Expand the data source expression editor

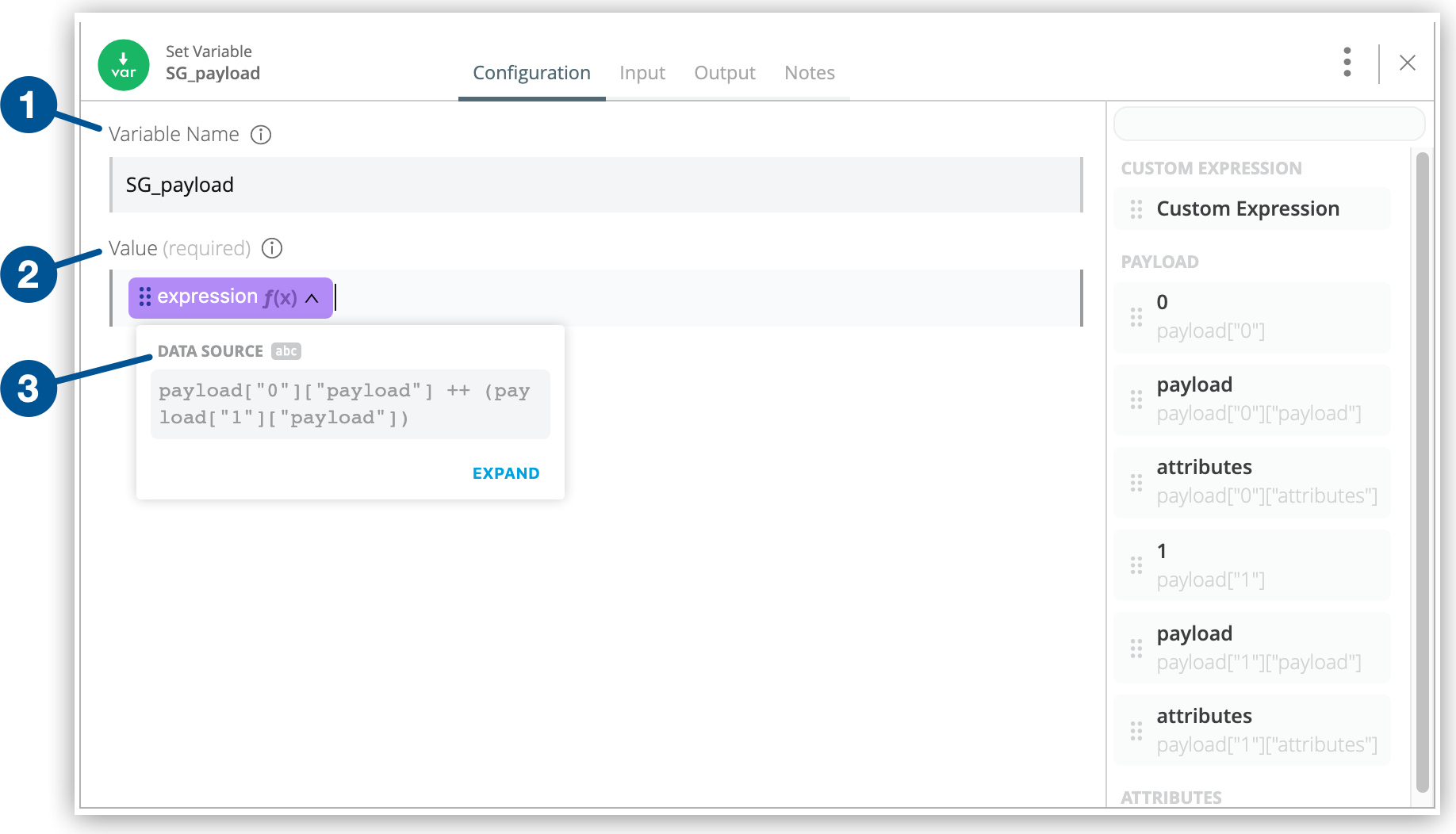click(505, 473)
